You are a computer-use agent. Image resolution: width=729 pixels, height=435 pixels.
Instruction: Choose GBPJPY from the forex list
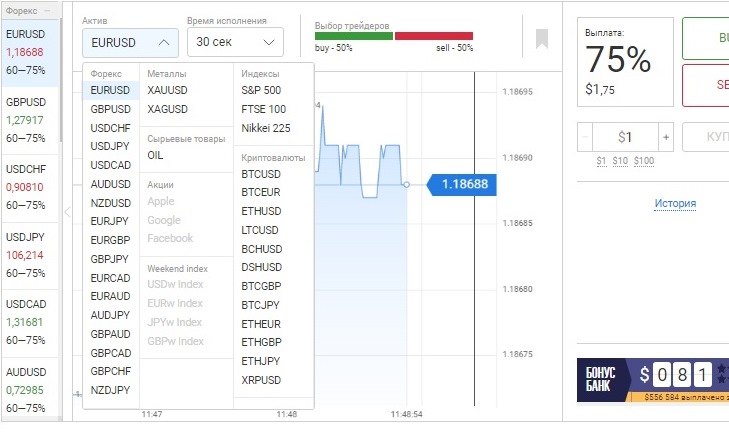click(x=110, y=259)
